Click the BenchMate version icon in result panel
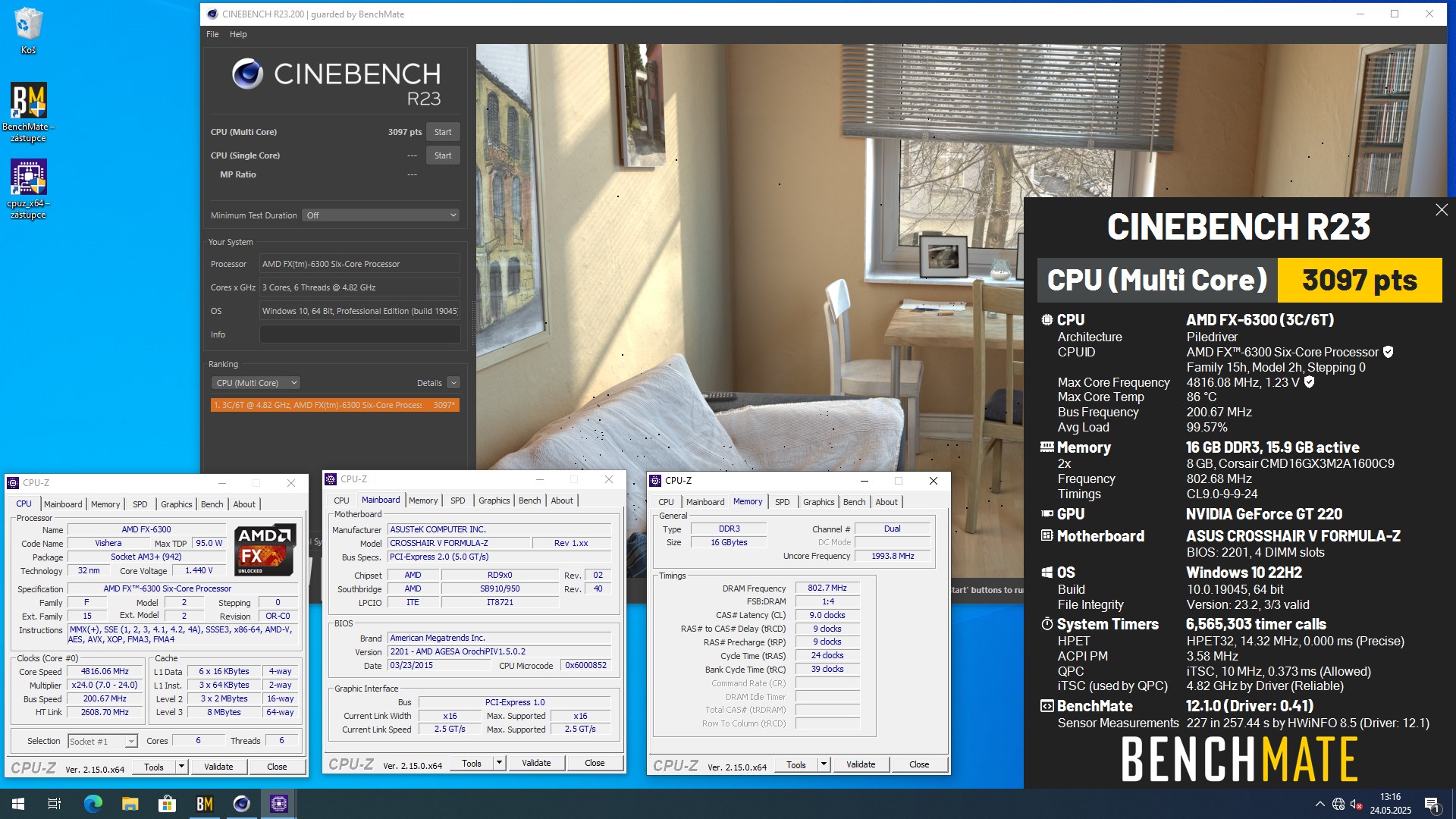 coord(1046,706)
